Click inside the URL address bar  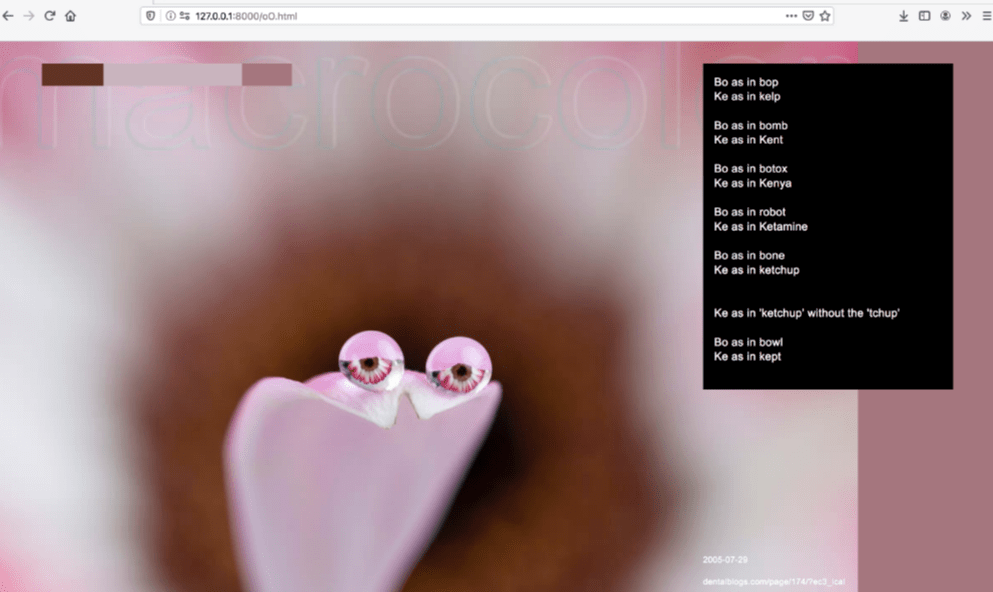coord(400,15)
